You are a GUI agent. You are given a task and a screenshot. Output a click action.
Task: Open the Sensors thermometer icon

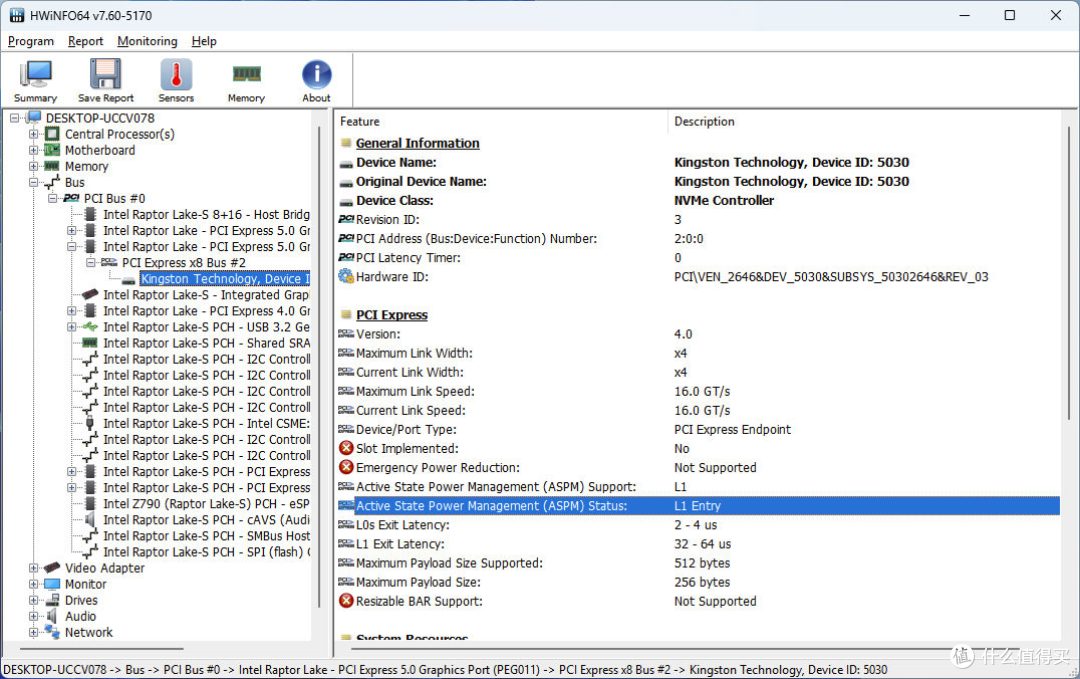pos(176,75)
